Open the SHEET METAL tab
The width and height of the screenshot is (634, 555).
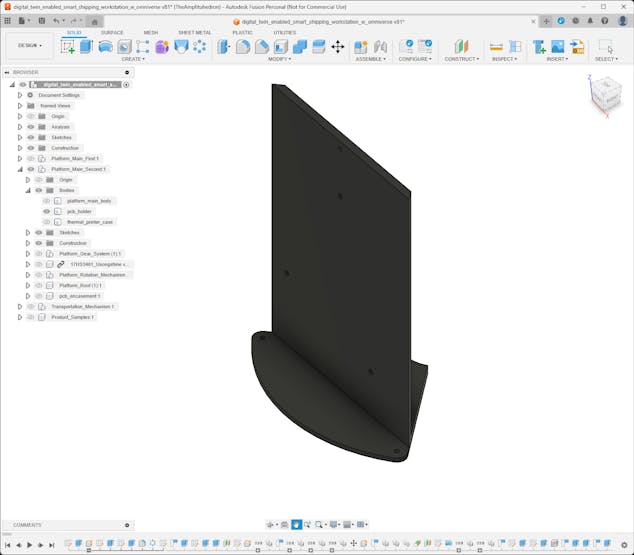195,32
